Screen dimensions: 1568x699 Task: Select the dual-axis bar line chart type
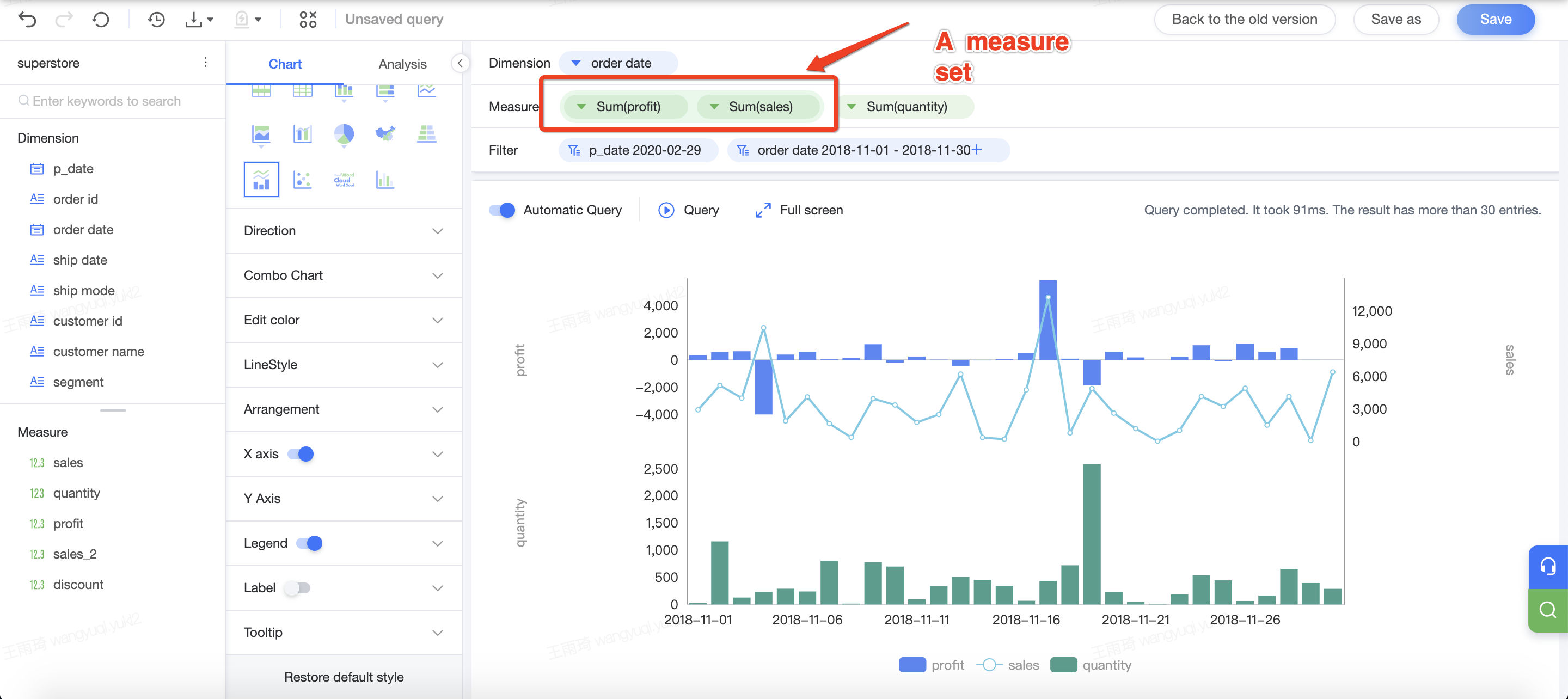(303, 134)
